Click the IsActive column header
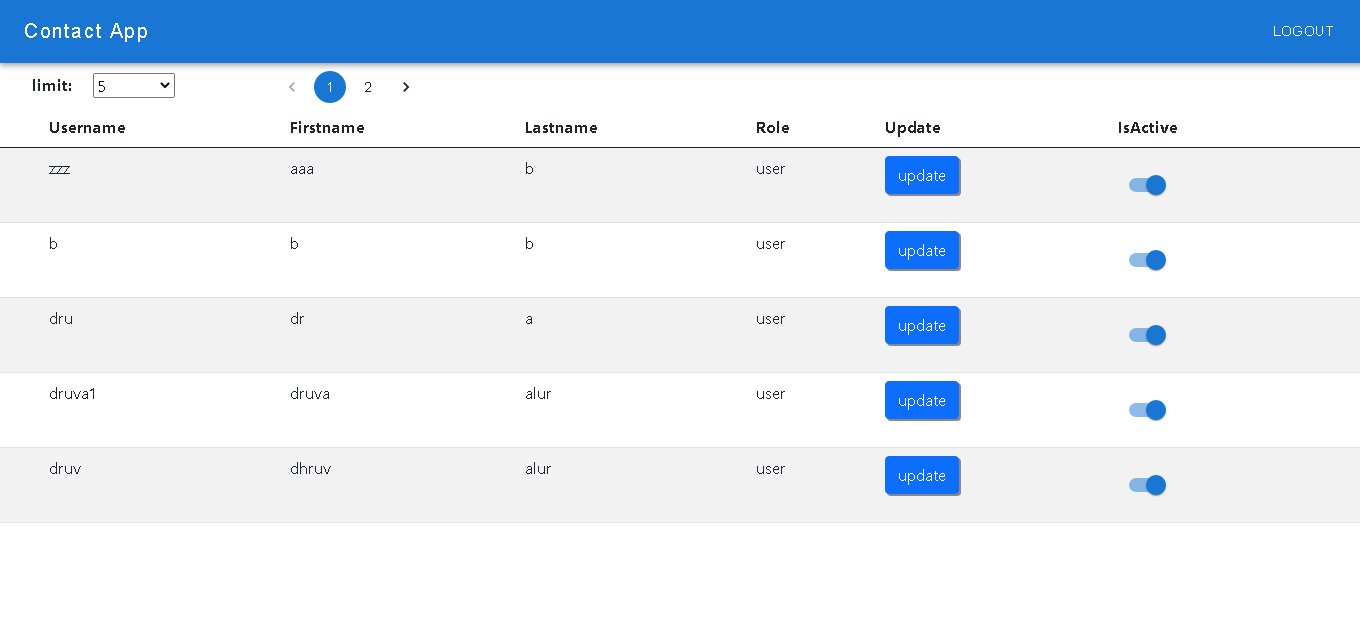The height and width of the screenshot is (640, 1360). tap(1147, 127)
